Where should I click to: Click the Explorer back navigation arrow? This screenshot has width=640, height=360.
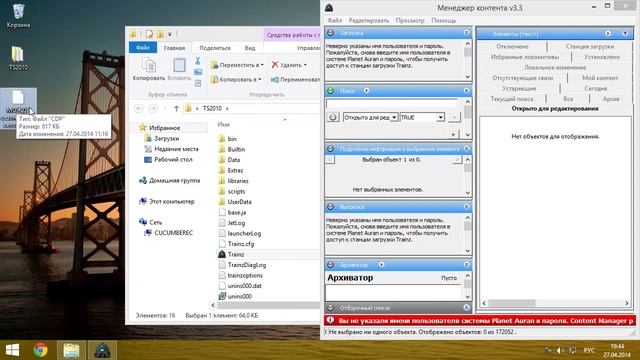pyautogui.click(x=139, y=108)
